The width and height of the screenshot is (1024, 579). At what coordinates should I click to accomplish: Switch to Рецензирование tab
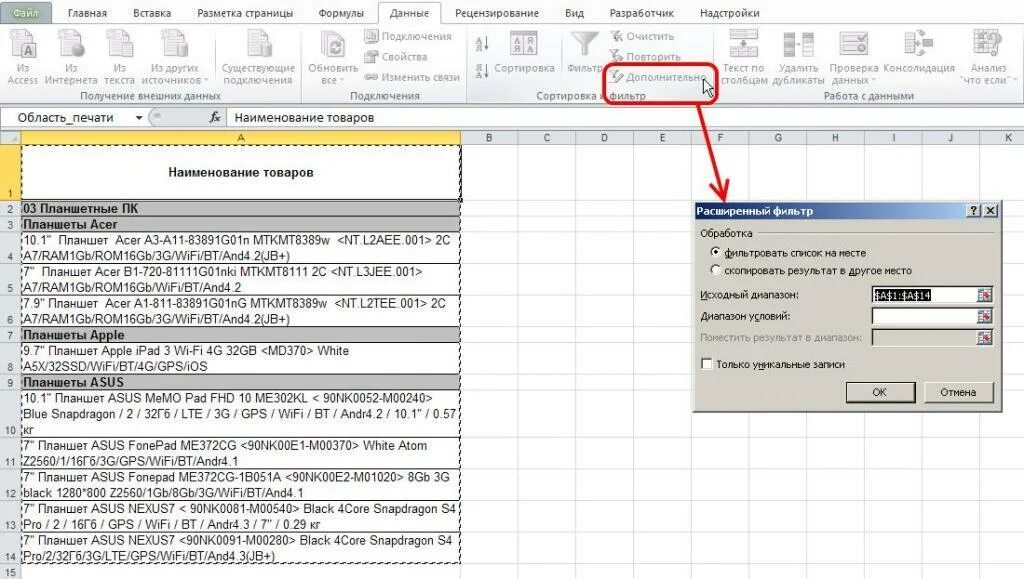(497, 13)
